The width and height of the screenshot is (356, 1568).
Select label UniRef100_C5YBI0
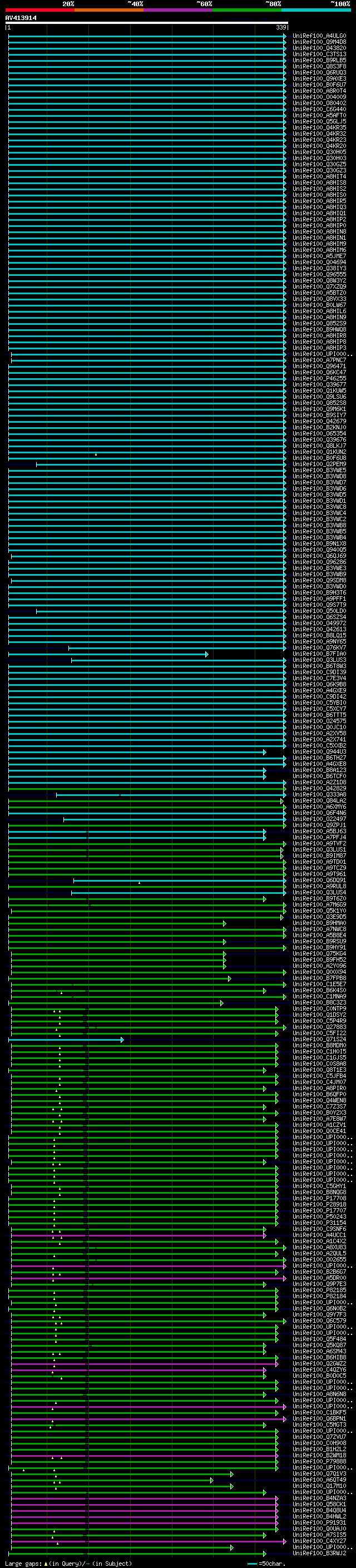319,703
